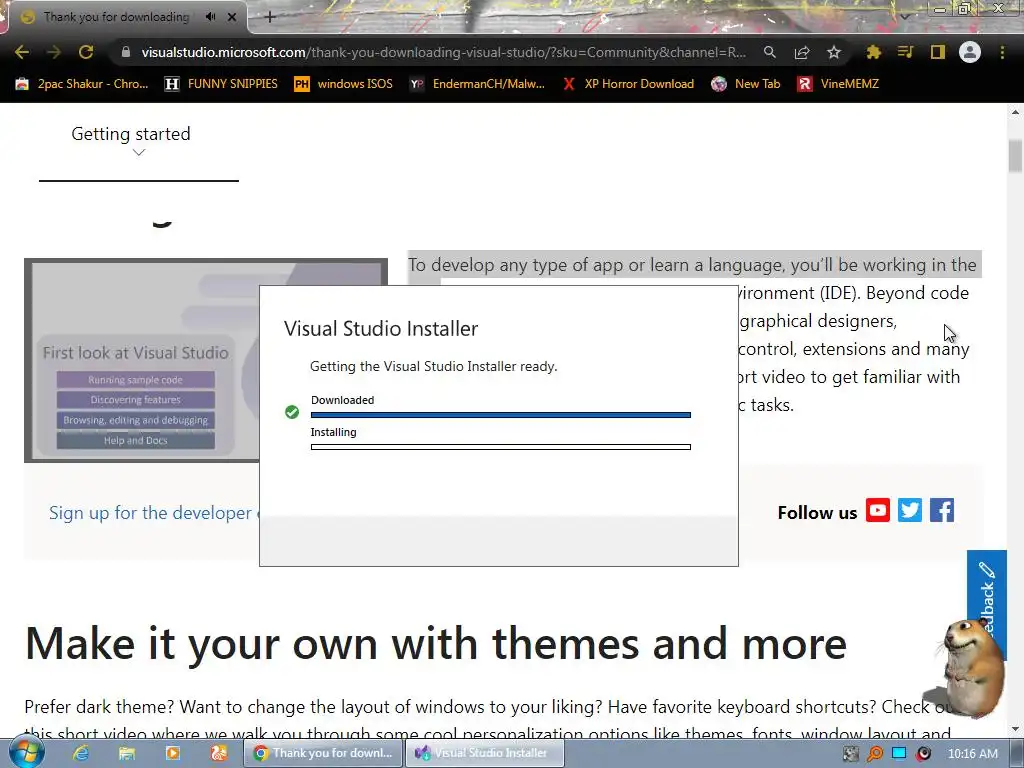
Task: Mute the tab using its speaker icon
Action: pos(210,17)
